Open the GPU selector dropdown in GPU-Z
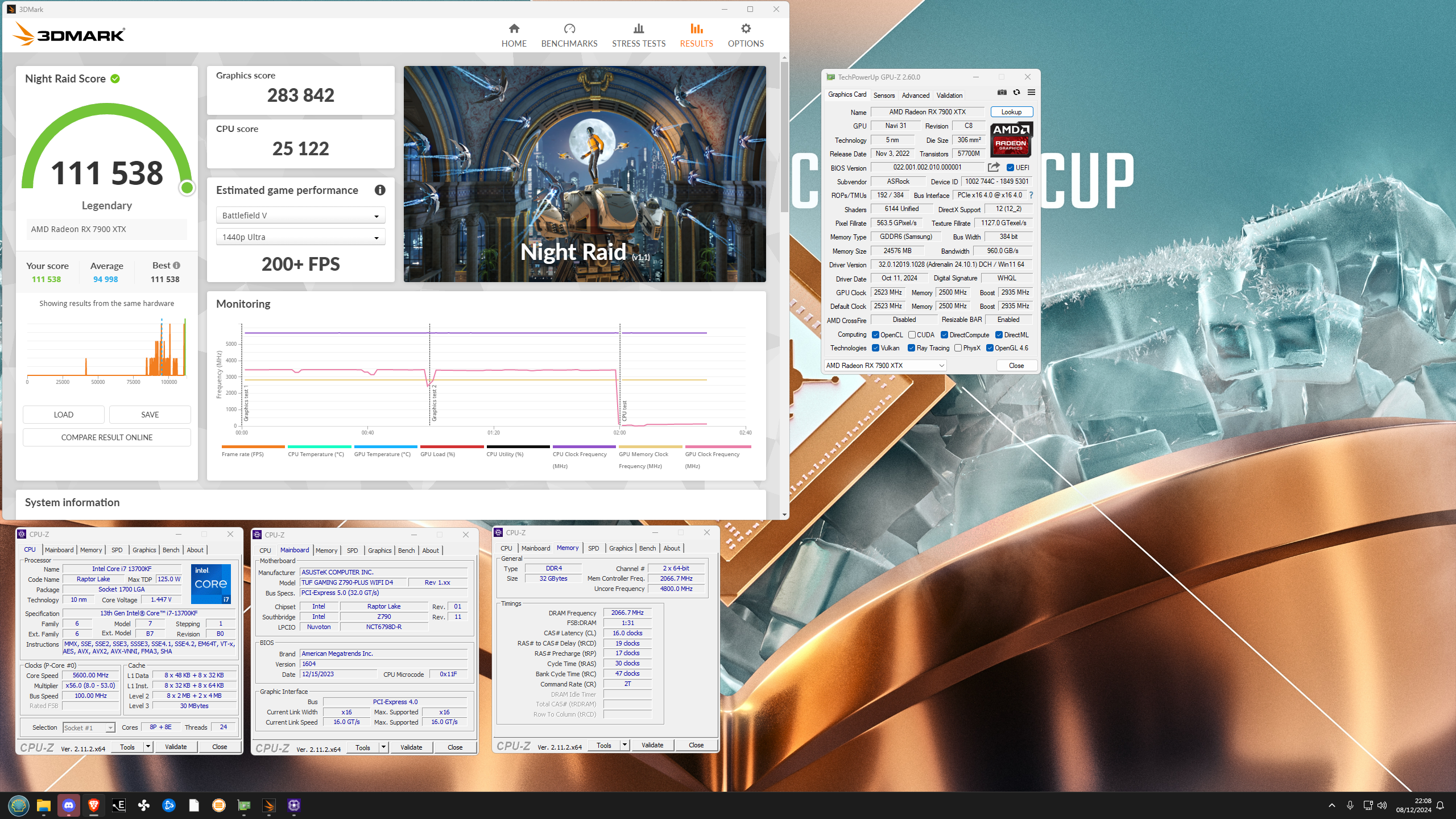This screenshot has height=819, width=1456. click(x=885, y=366)
